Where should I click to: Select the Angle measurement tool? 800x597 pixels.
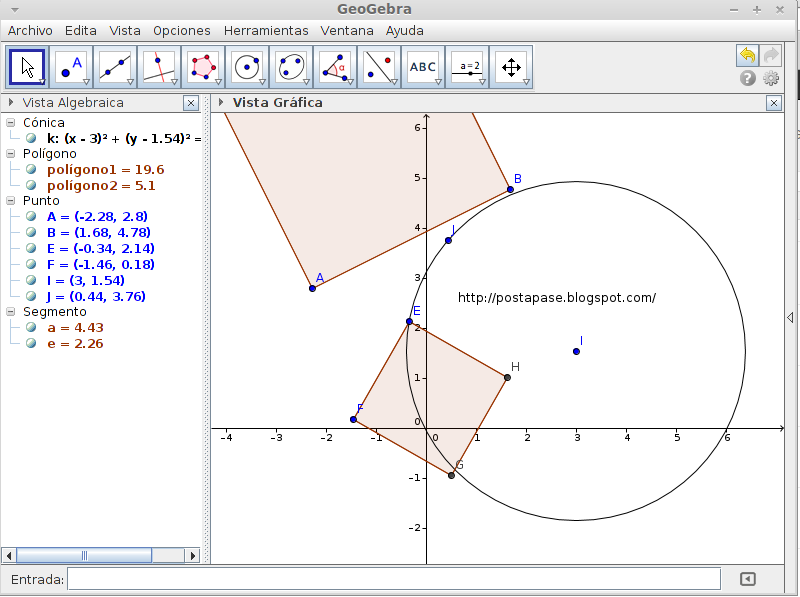pyautogui.click(x=334, y=66)
